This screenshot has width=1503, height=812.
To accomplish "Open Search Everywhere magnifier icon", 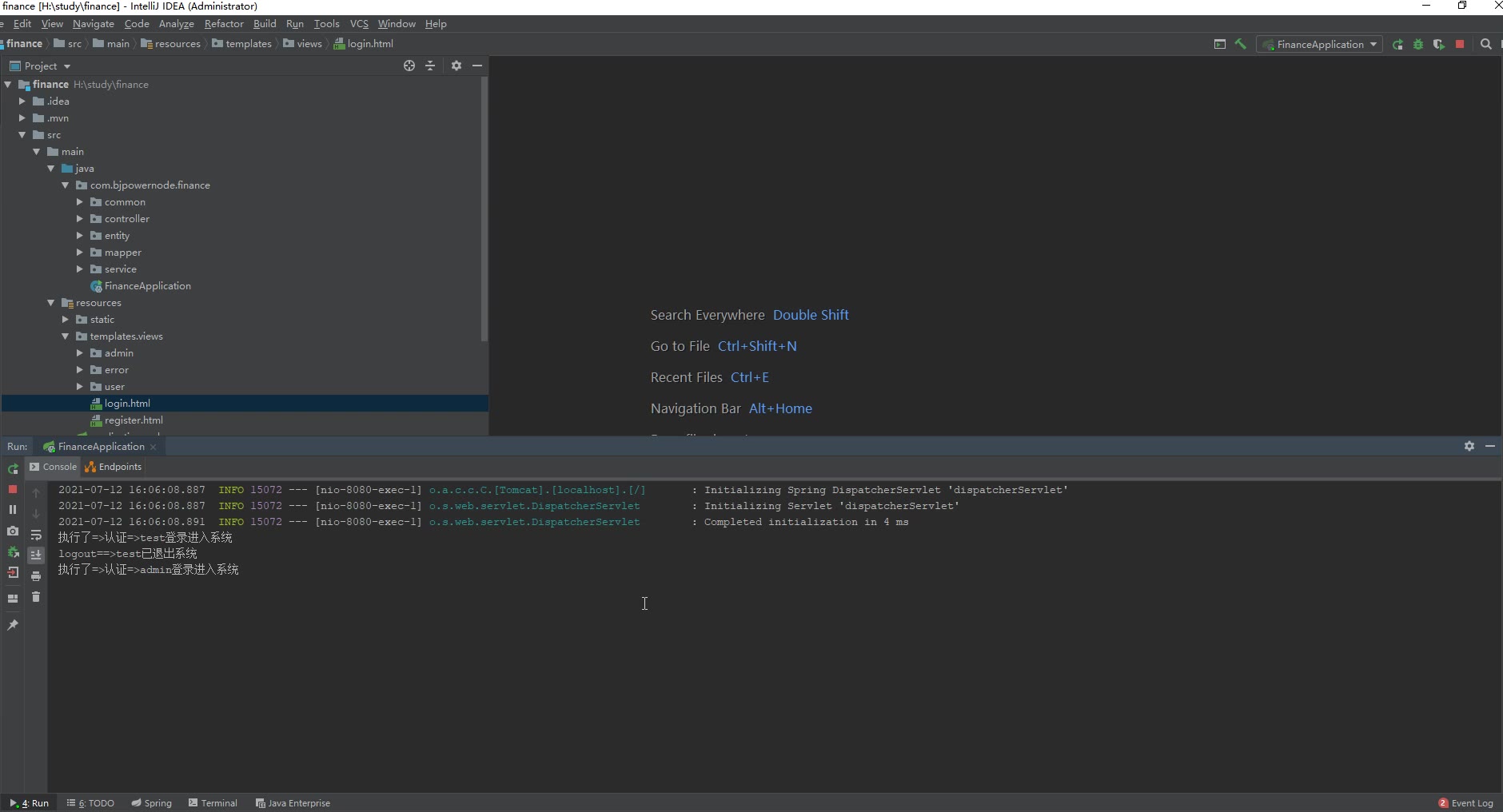I will (x=1485, y=44).
